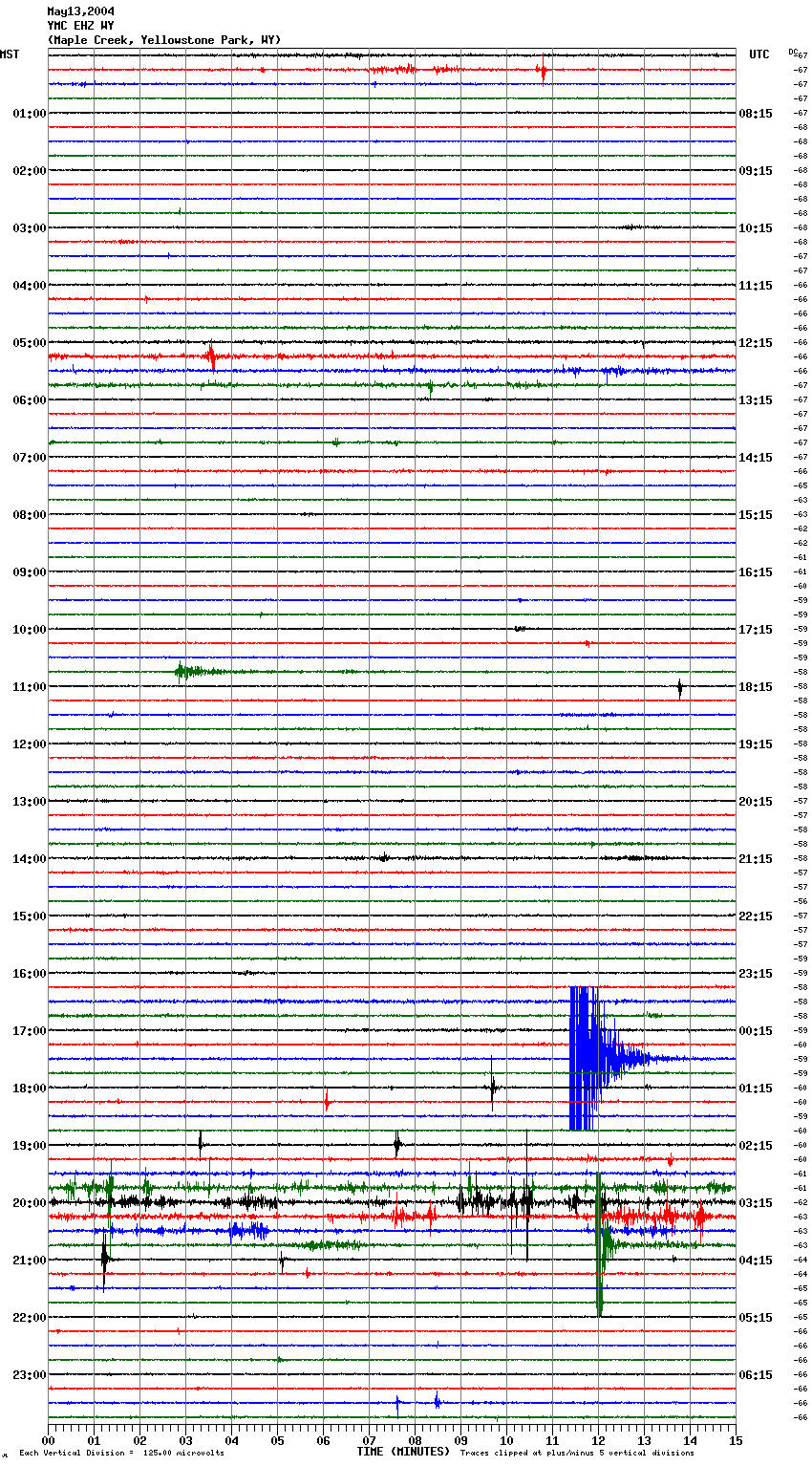Click the 12:15 UTC time label
This screenshot has height=1466, width=812.
click(x=756, y=343)
